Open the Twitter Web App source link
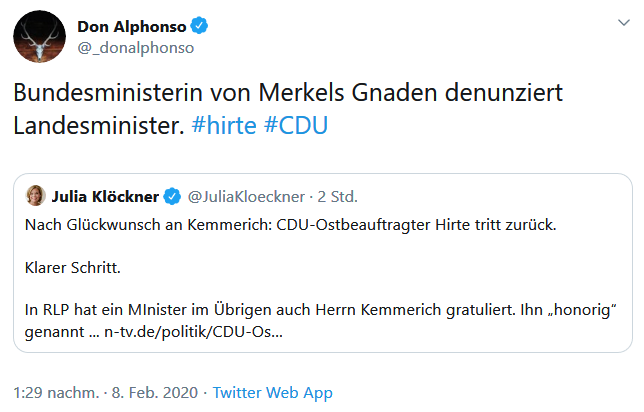 pyautogui.click(x=272, y=392)
